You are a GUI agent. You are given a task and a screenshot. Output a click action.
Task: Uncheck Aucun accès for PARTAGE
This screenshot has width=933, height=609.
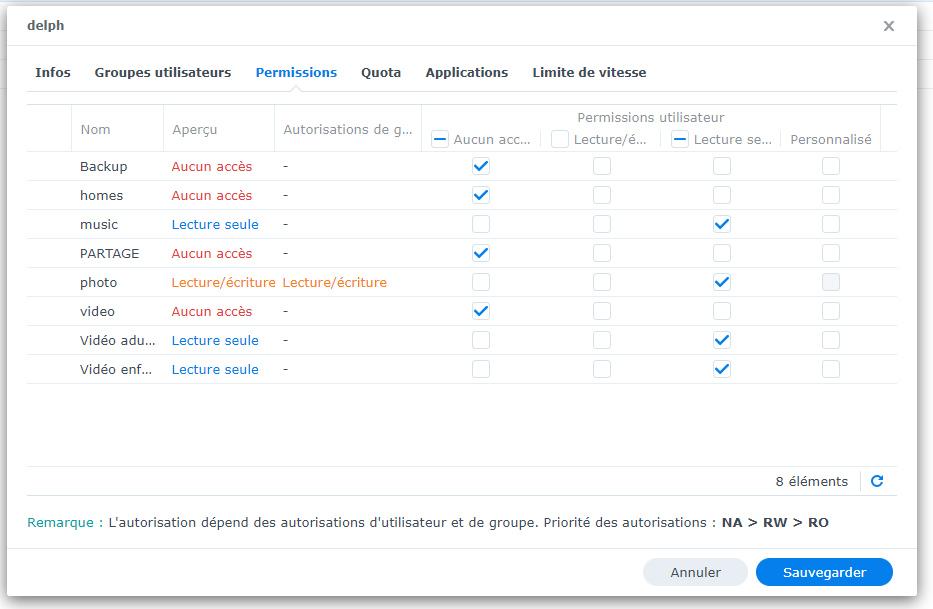pos(481,254)
